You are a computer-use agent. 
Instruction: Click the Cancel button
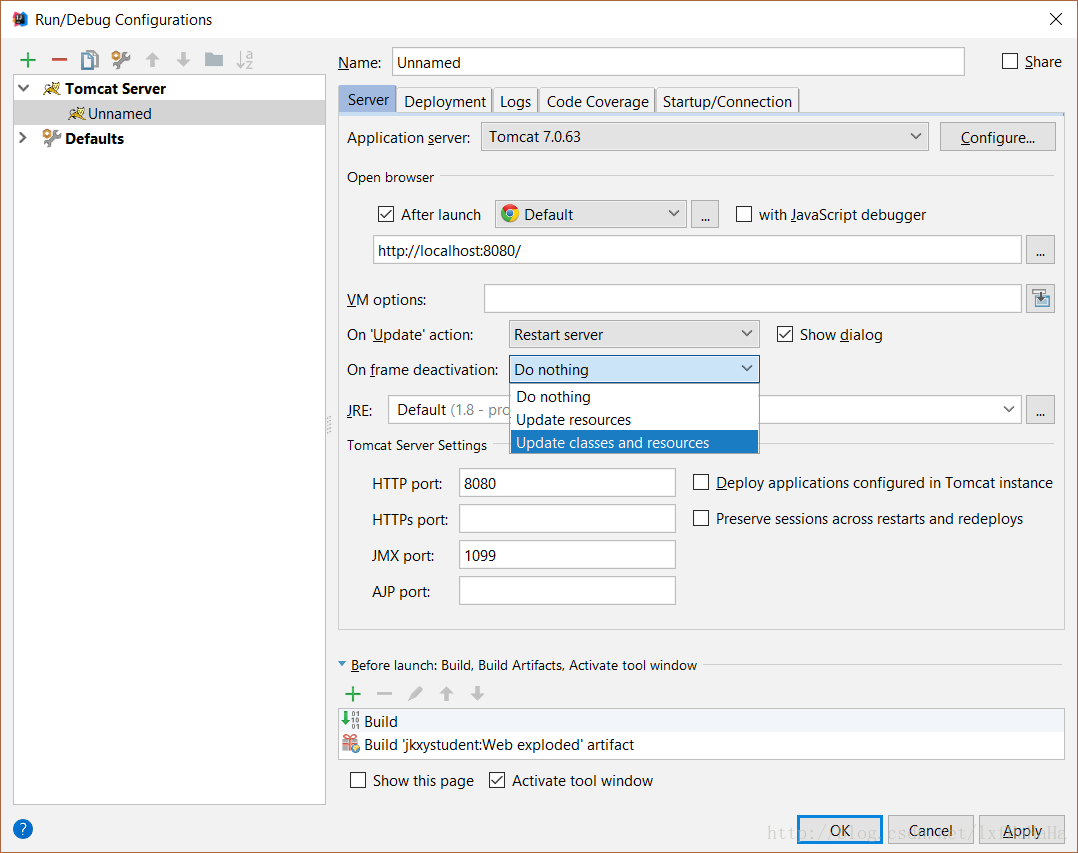[931, 830]
